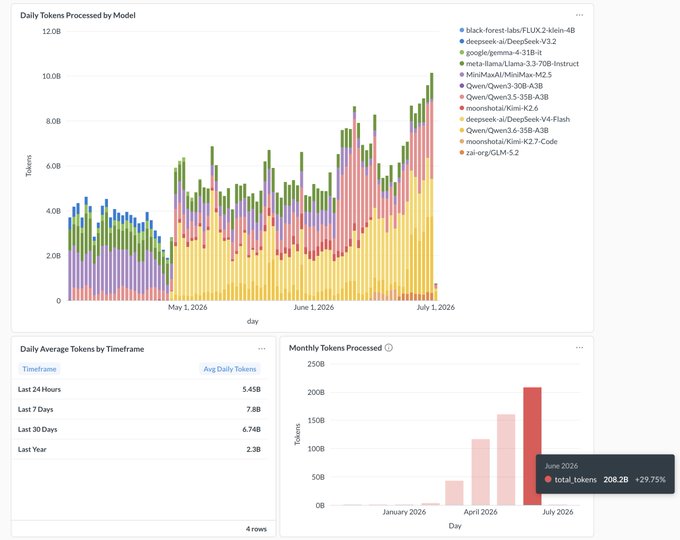Select the Last 7 Days row
Screen dimensions: 680x540
[x=139, y=409]
